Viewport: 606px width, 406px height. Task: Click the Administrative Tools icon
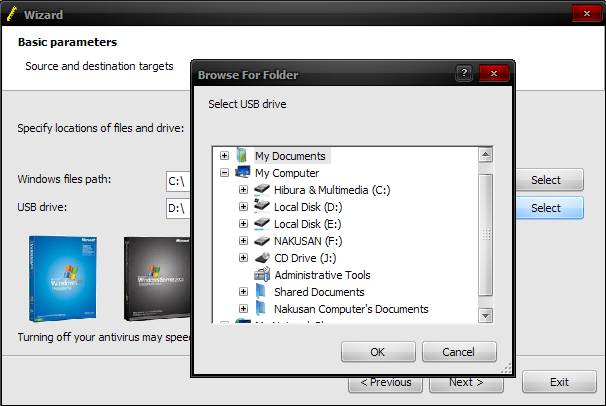pyautogui.click(x=262, y=274)
